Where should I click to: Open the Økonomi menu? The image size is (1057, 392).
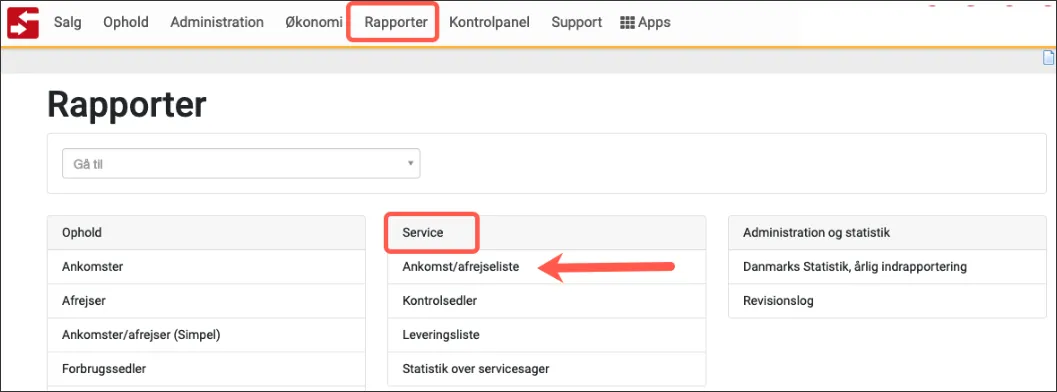tap(313, 22)
